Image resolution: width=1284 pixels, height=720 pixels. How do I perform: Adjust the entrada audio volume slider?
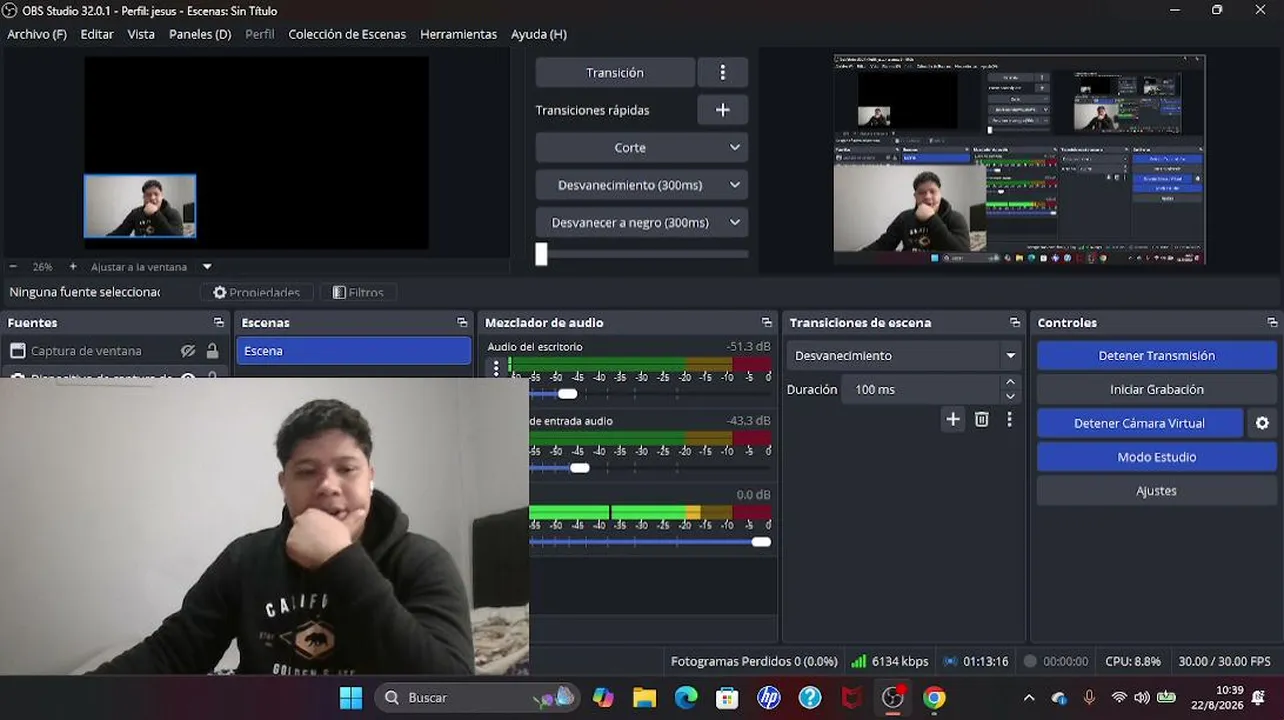pos(579,468)
